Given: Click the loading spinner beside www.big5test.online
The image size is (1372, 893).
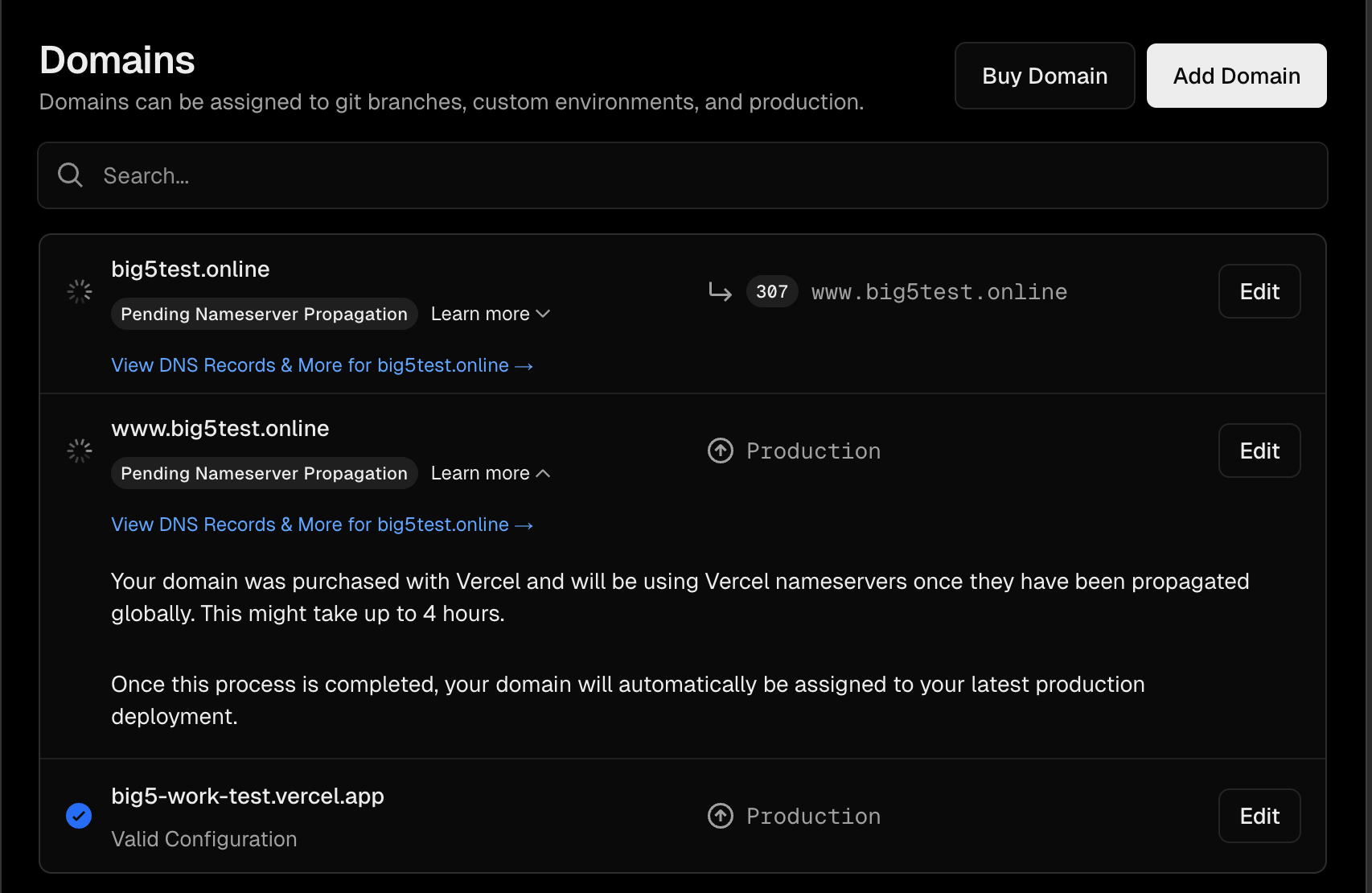Looking at the screenshot, I should (80, 451).
